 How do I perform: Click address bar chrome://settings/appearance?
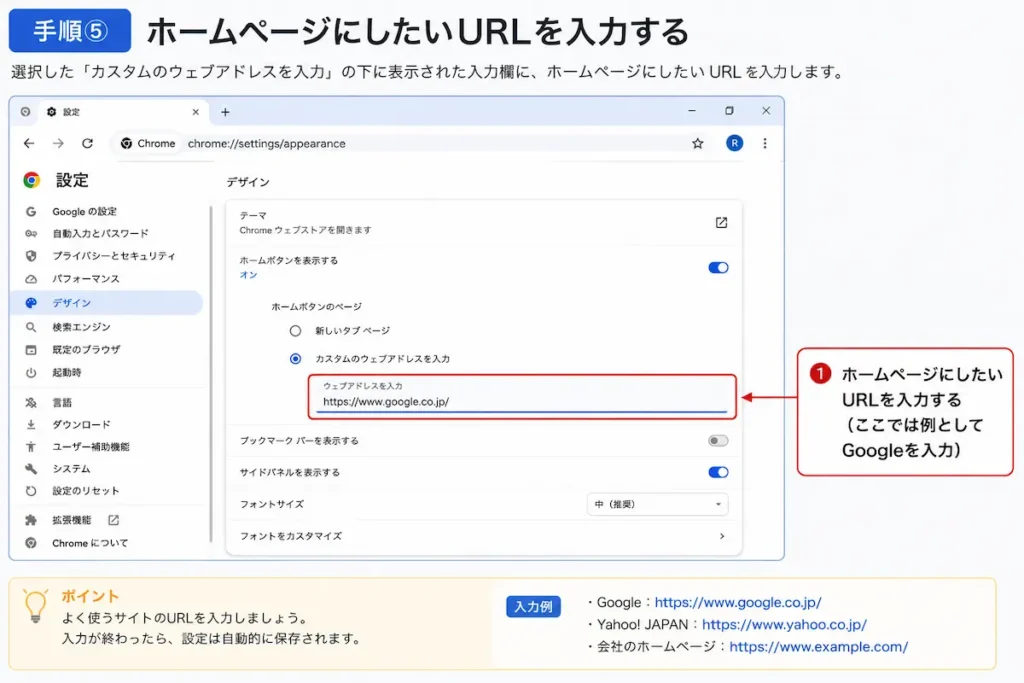point(266,143)
